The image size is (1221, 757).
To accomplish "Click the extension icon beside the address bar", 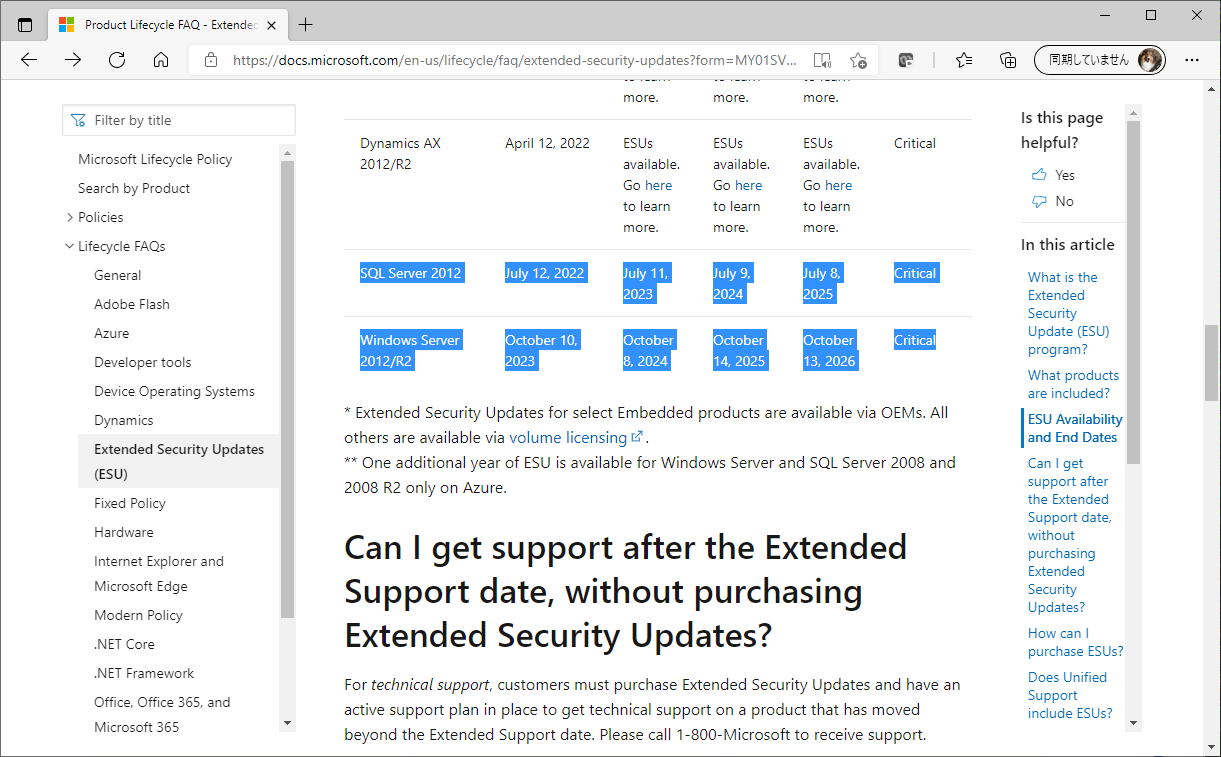I will tap(906, 60).
